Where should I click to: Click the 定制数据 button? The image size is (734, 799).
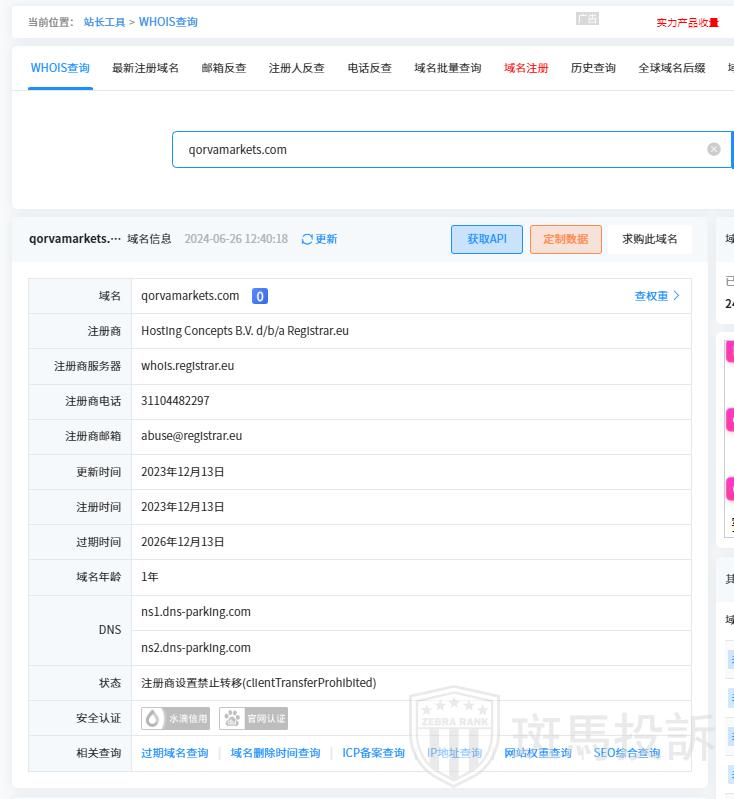565,239
